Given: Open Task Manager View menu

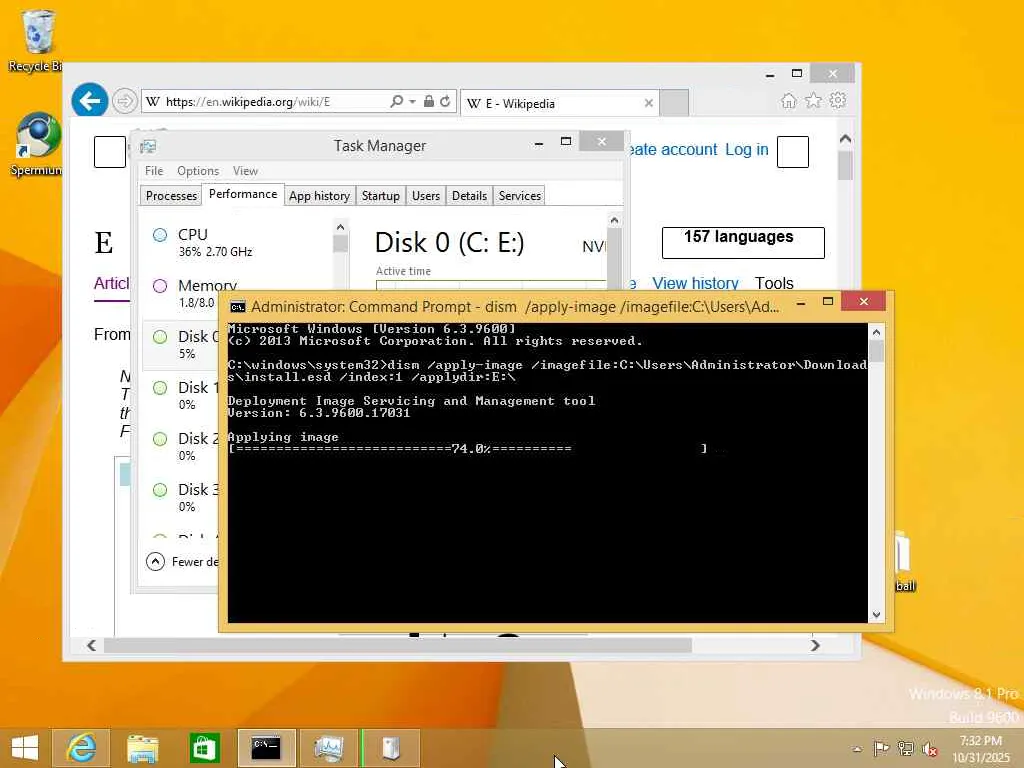Looking at the screenshot, I should coord(245,171).
